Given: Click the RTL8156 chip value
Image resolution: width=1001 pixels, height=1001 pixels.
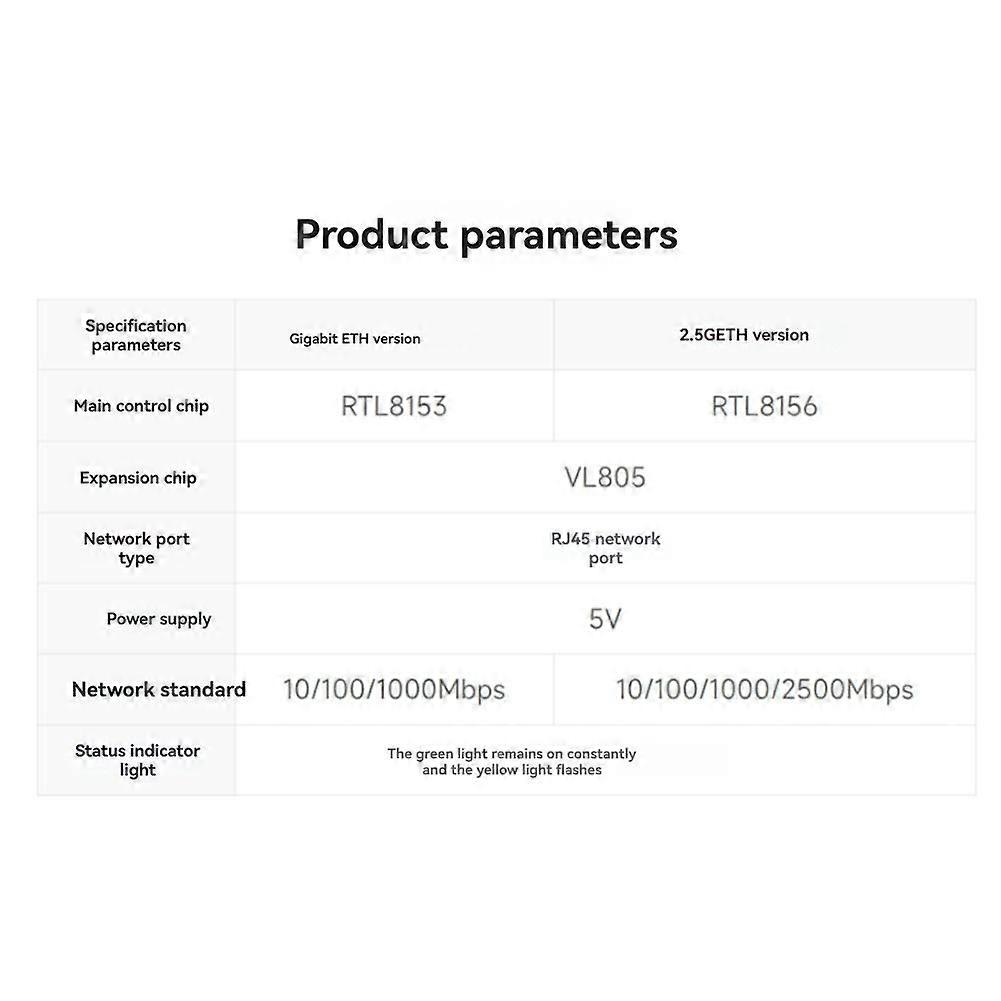Looking at the screenshot, I should (764, 406).
